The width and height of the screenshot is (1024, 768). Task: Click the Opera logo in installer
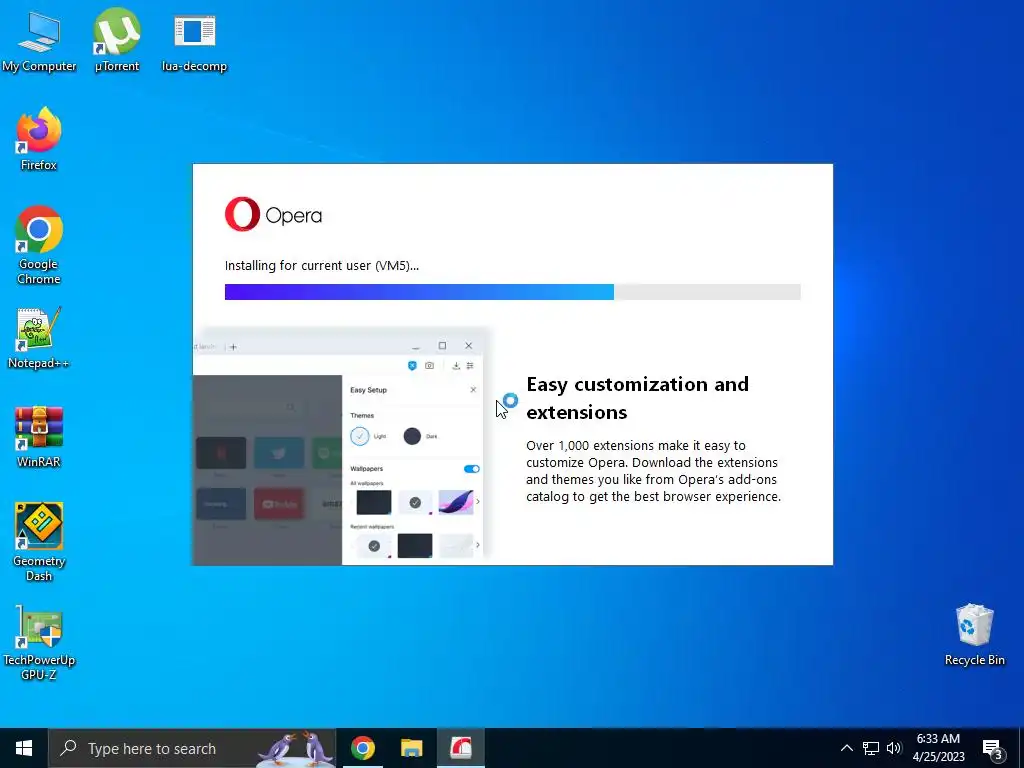coord(273,214)
